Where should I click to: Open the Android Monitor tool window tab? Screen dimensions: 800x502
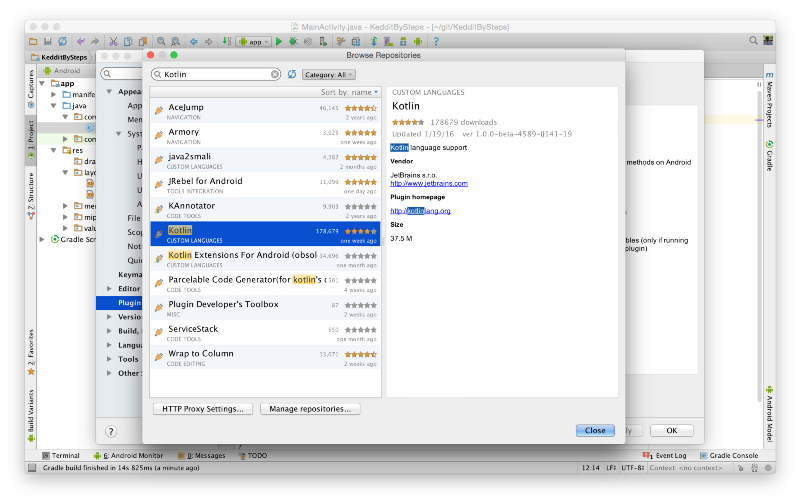click(x=128, y=456)
